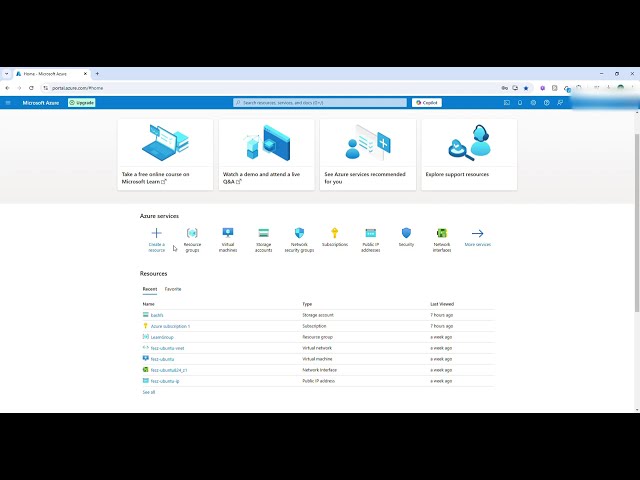Open the Public IP addresses service icon
Viewport: 640px width, 480px height.
click(x=371, y=233)
